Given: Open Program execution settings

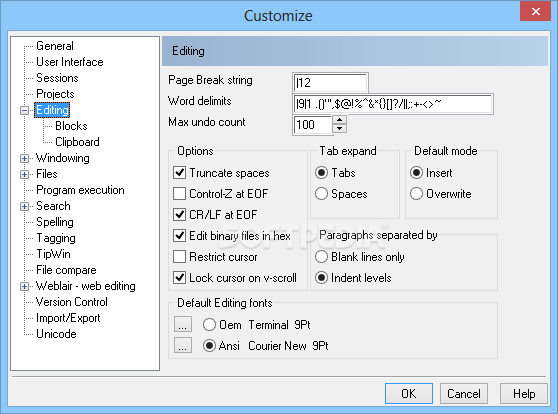Looking at the screenshot, I should (80, 190).
